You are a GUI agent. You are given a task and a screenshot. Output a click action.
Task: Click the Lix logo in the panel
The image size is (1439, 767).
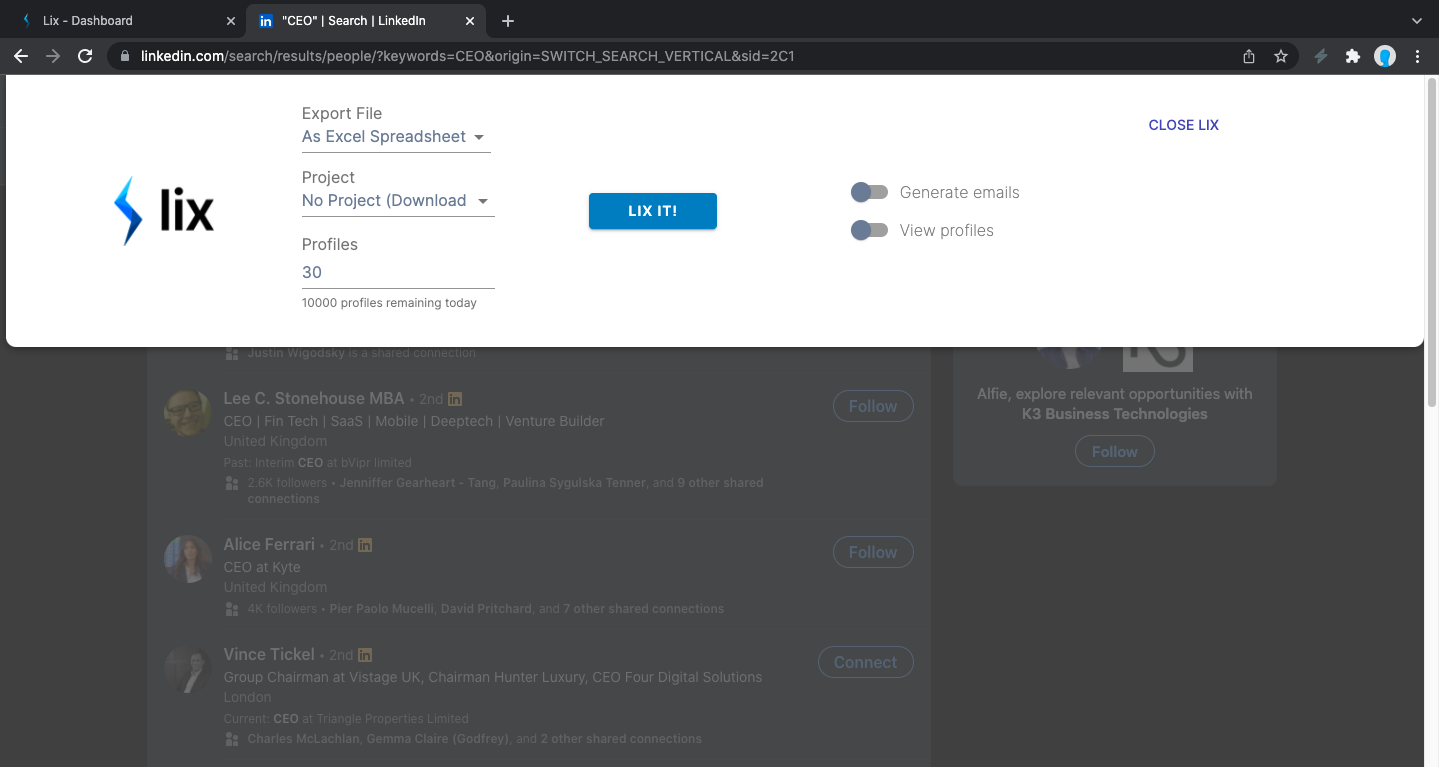tap(164, 211)
